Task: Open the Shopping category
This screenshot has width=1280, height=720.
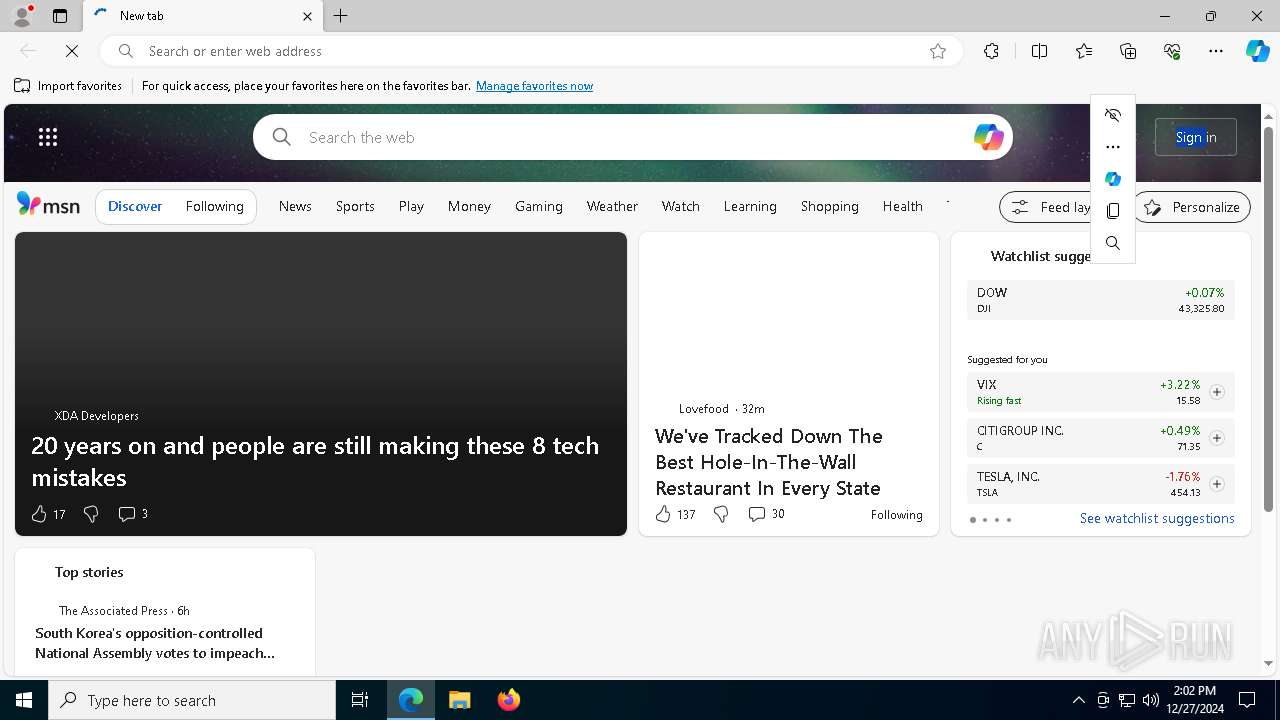Action: coord(830,206)
